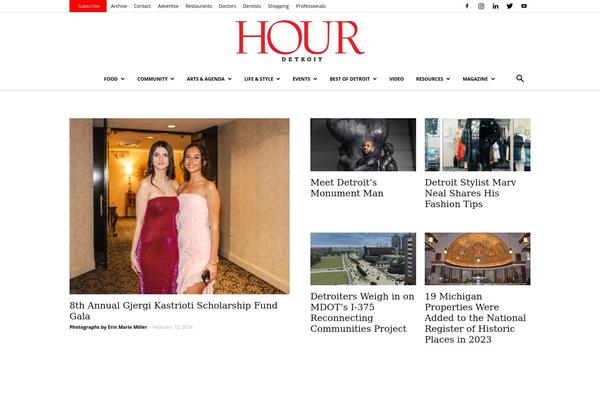Open the YouTube icon in the header
Viewport: 600px width, 400px height.
click(524, 6)
